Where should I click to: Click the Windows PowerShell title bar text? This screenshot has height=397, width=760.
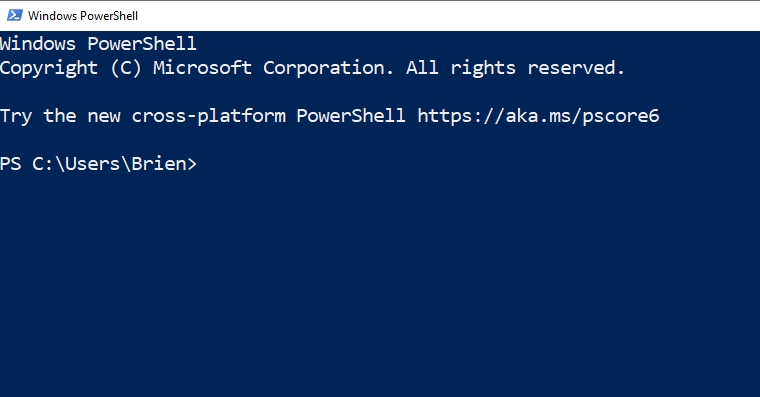[x=83, y=16]
